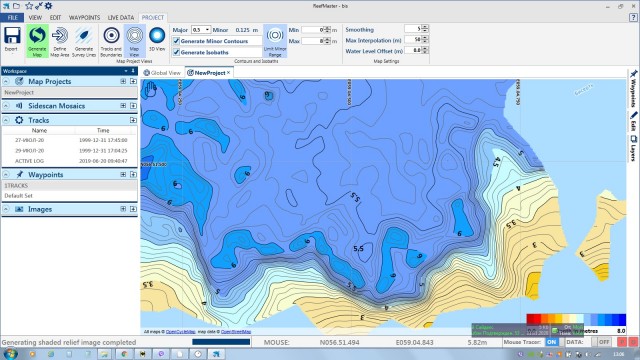Viewport: 640px width, 360px height.
Task: Select the 29-ИЮЛ-20 track row
Action: point(70,151)
